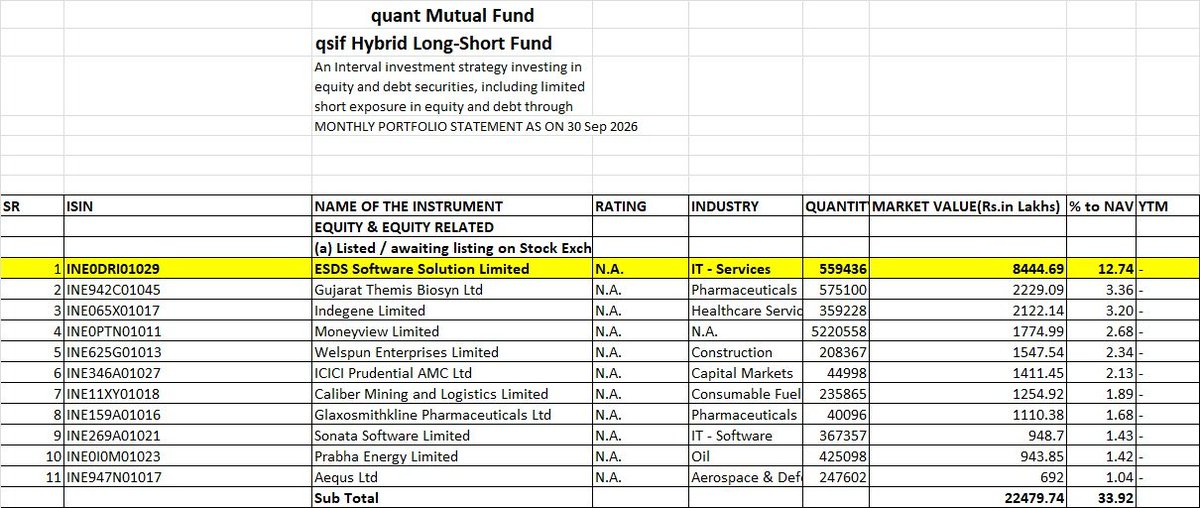Select market value cell '2229.09'
This screenshot has height=508, width=1200.
[968, 289]
